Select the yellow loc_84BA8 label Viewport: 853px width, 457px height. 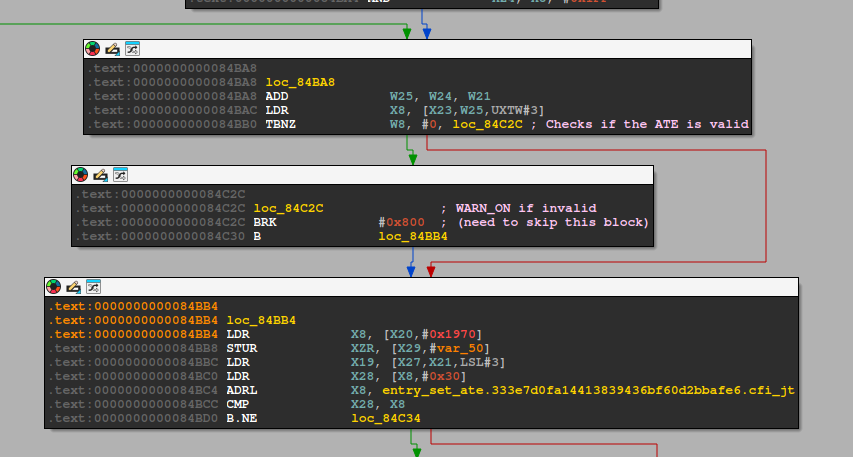(300, 82)
